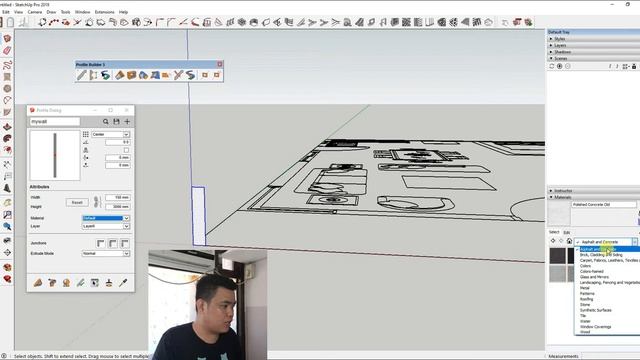Open the Edit menu
The height and width of the screenshot is (360, 640).
(6, 12)
